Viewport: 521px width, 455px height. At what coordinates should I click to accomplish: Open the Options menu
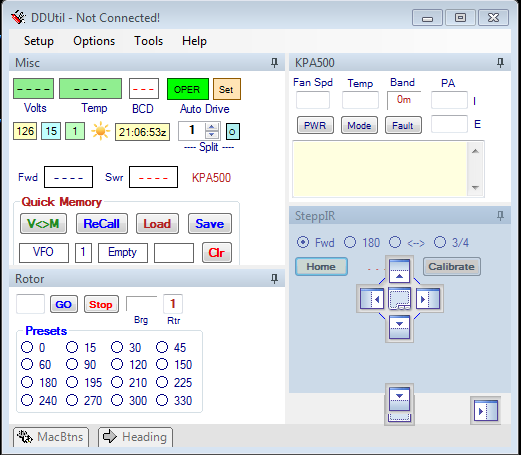[94, 41]
